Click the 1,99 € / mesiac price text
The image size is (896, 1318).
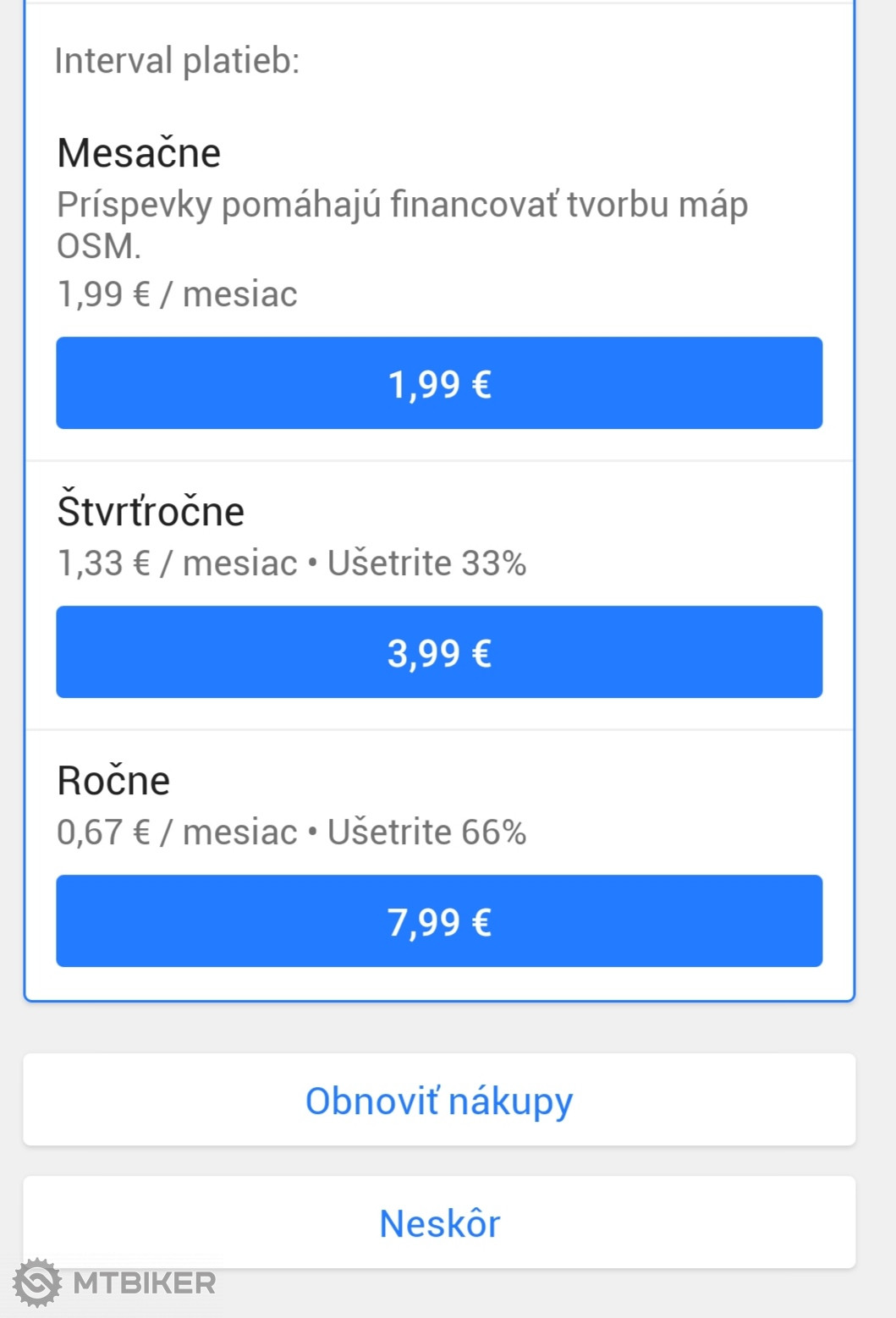point(177,294)
